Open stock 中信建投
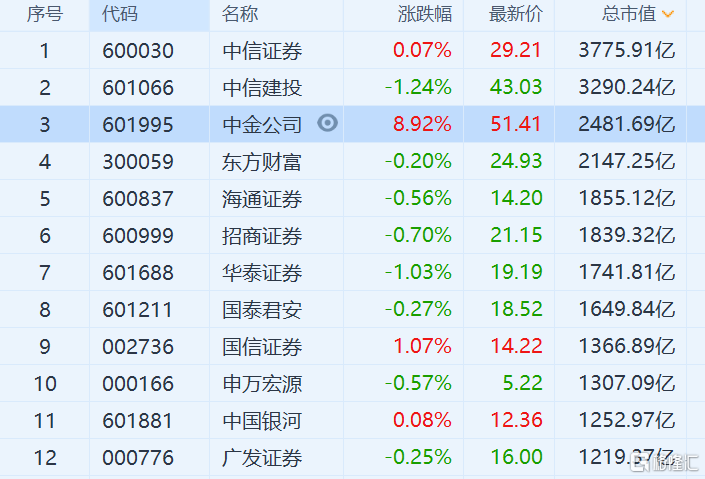The height and width of the screenshot is (479, 705). click(x=262, y=88)
